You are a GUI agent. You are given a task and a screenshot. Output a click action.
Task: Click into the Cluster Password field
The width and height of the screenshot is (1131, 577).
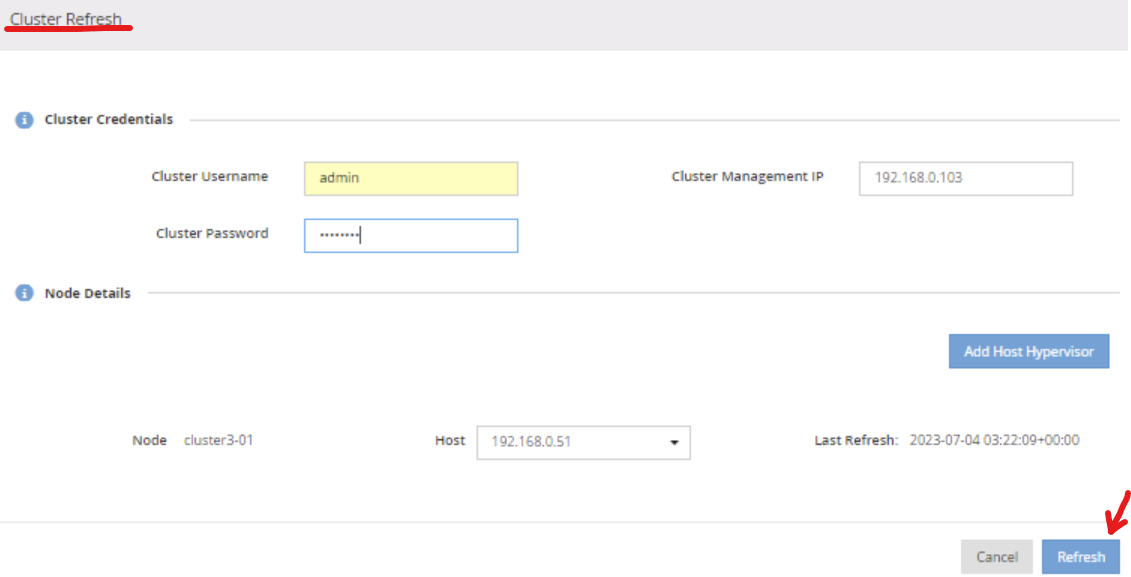pos(411,236)
